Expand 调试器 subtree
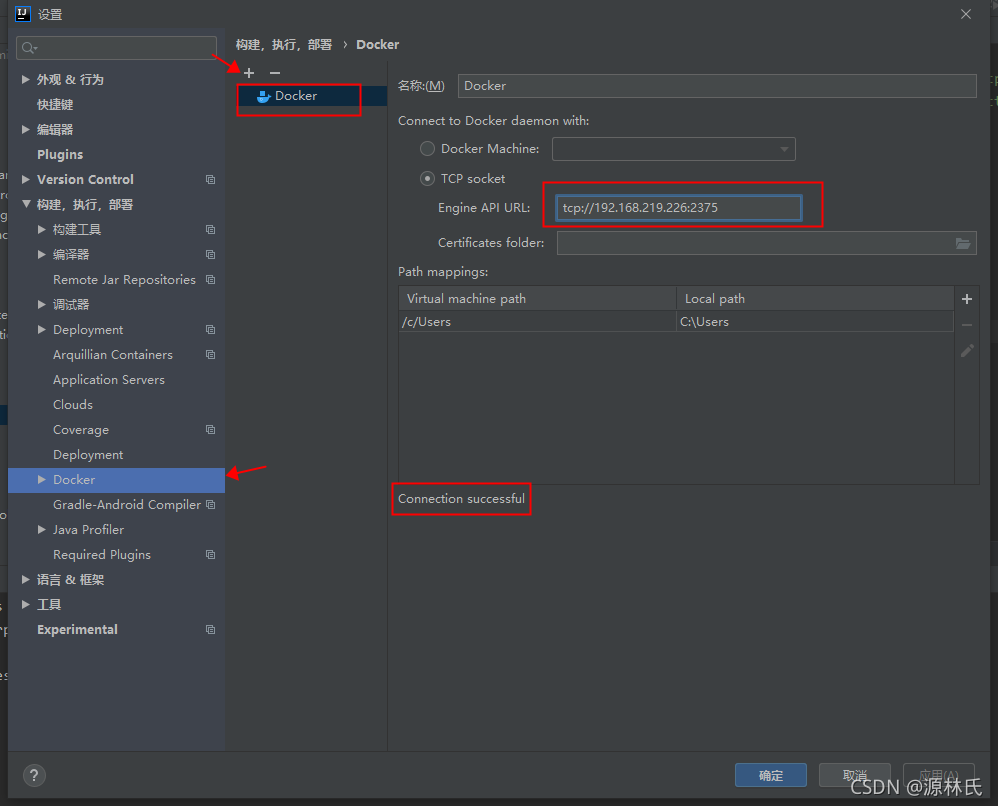This screenshot has height=806, width=998. point(41,305)
